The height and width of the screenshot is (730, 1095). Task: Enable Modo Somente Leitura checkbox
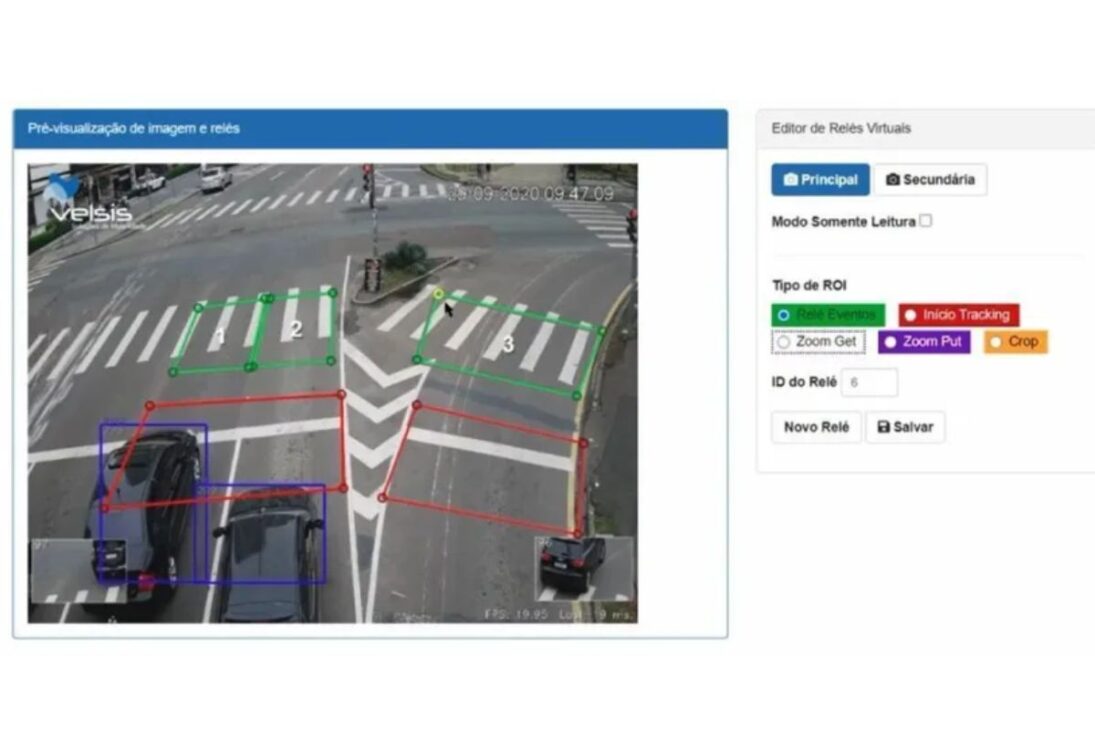coord(925,221)
